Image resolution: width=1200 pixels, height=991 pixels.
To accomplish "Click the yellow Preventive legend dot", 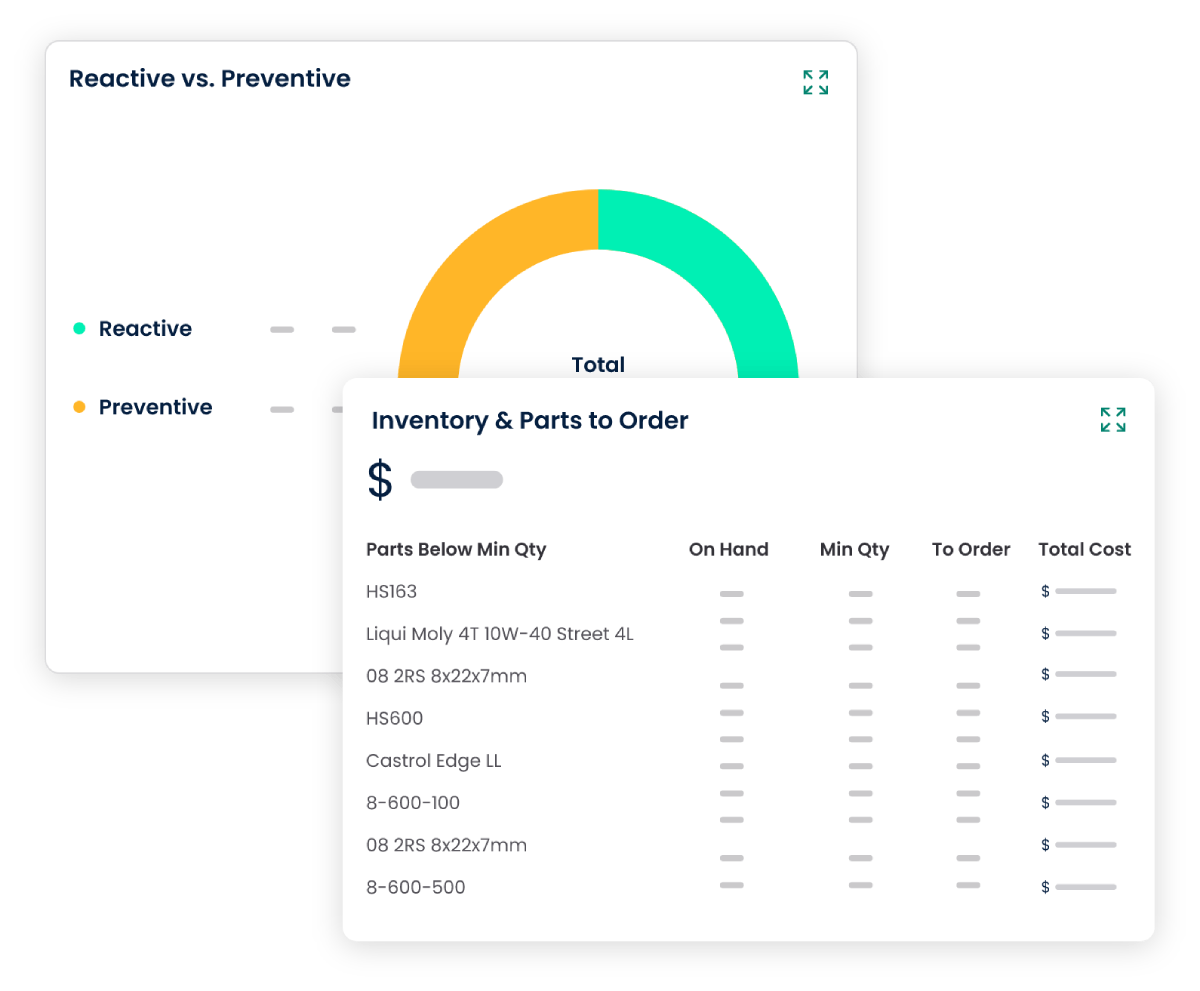I will [79, 407].
